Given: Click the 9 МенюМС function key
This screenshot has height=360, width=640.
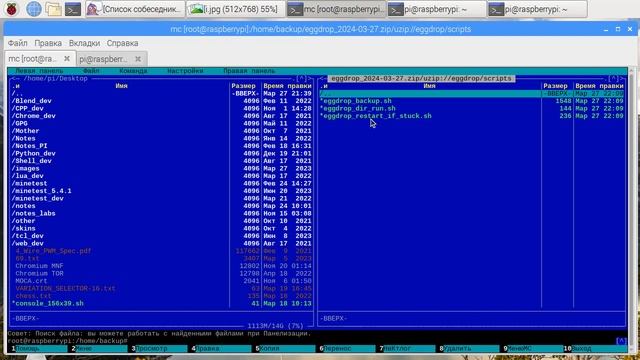Looking at the screenshot, I should pos(531,349).
